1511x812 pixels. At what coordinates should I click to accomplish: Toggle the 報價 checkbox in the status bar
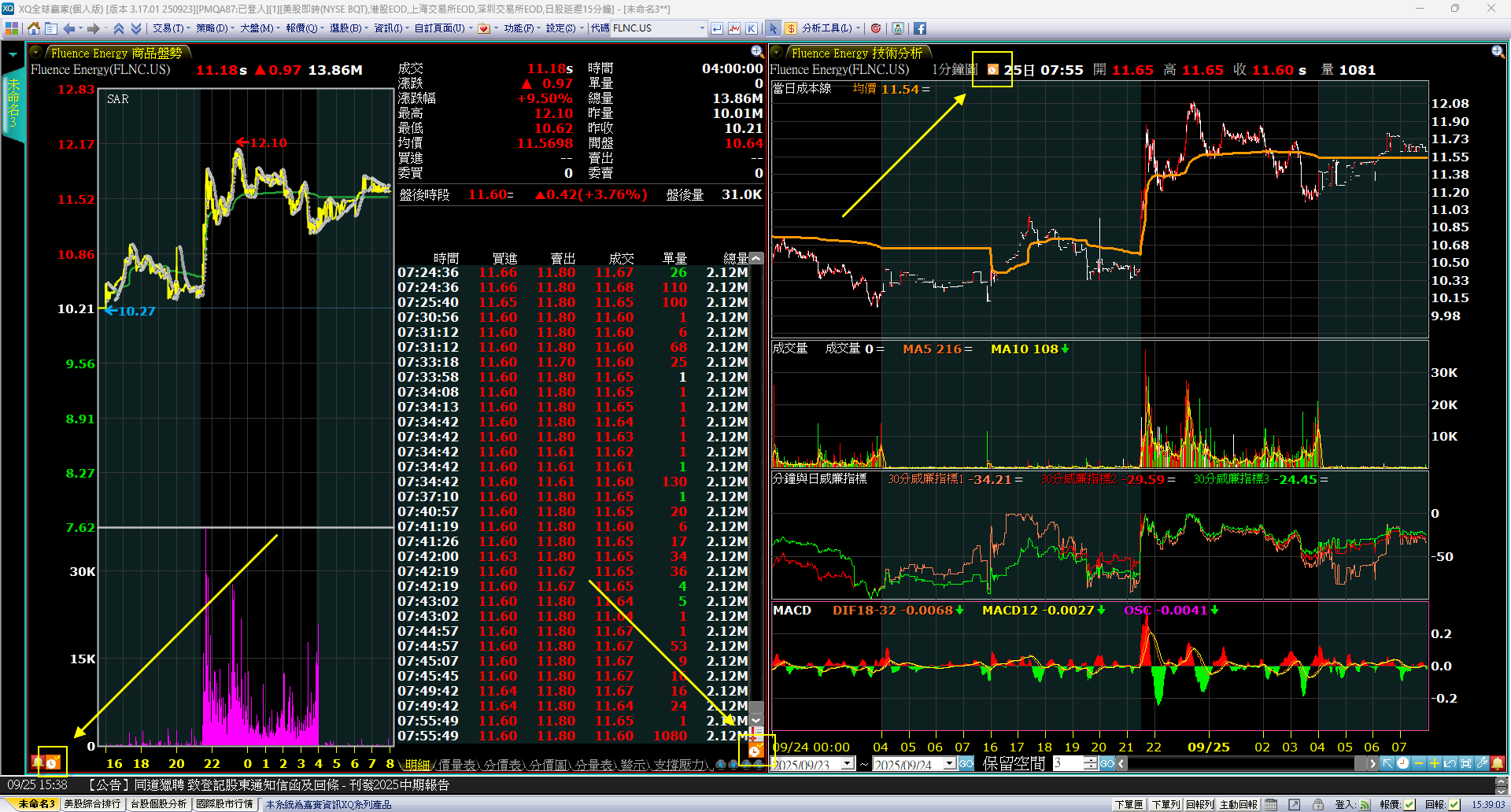pyautogui.click(x=1409, y=804)
